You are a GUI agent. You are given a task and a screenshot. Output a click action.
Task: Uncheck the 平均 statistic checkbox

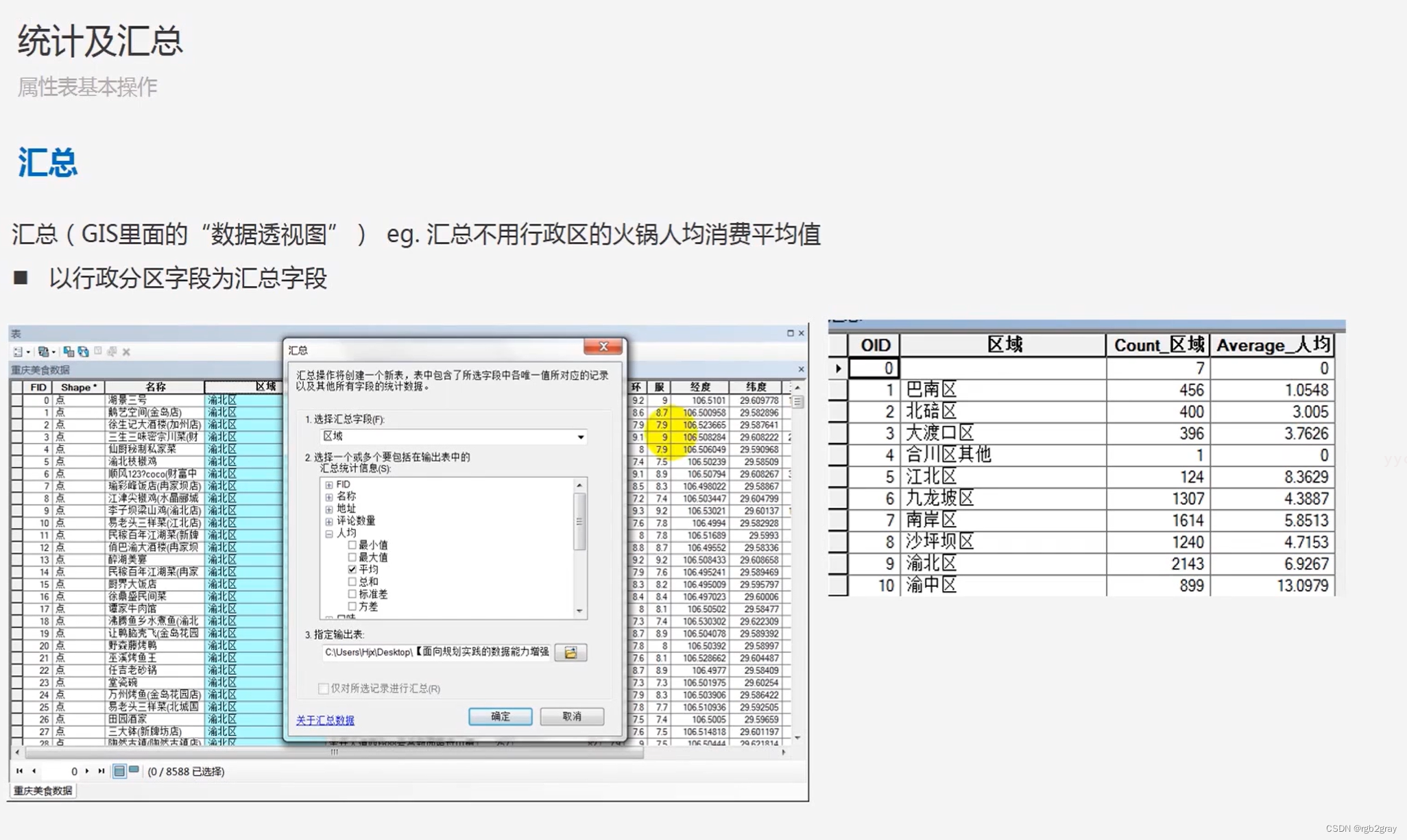[x=352, y=569]
